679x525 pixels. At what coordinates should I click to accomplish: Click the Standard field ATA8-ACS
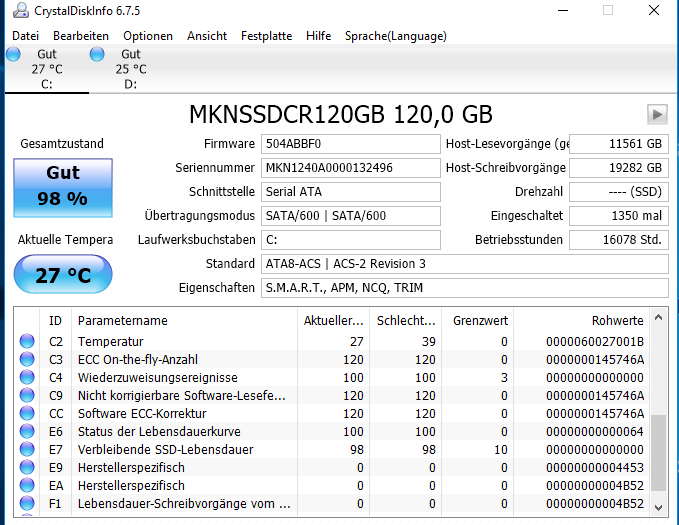point(465,264)
